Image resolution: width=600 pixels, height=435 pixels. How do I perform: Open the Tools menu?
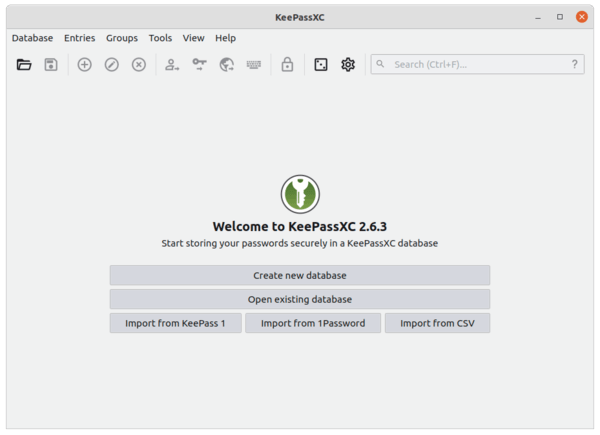point(160,38)
